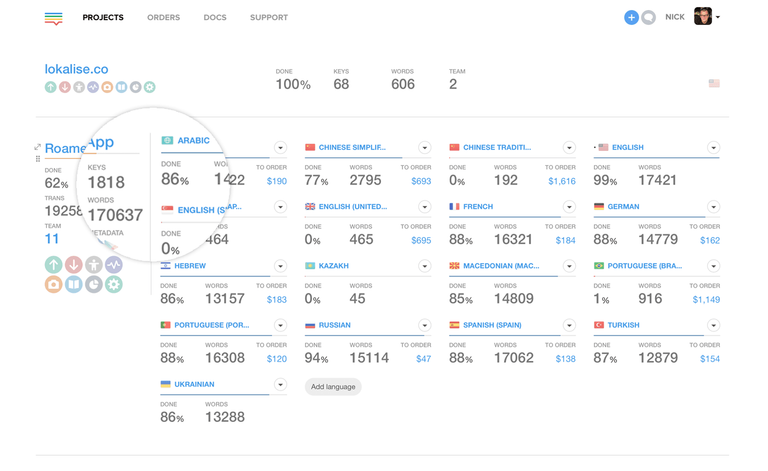Open the Ukrainian language dropdown arrow
The height and width of the screenshot is (471, 768).
click(x=280, y=384)
